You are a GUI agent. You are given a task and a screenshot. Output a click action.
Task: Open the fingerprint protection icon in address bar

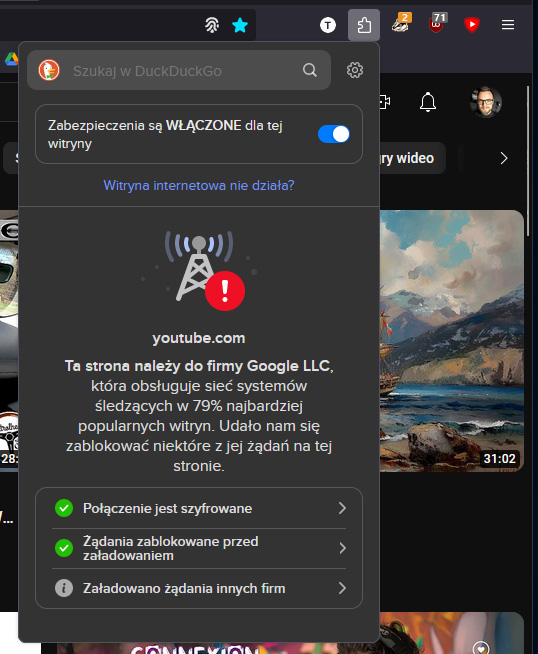click(x=212, y=25)
